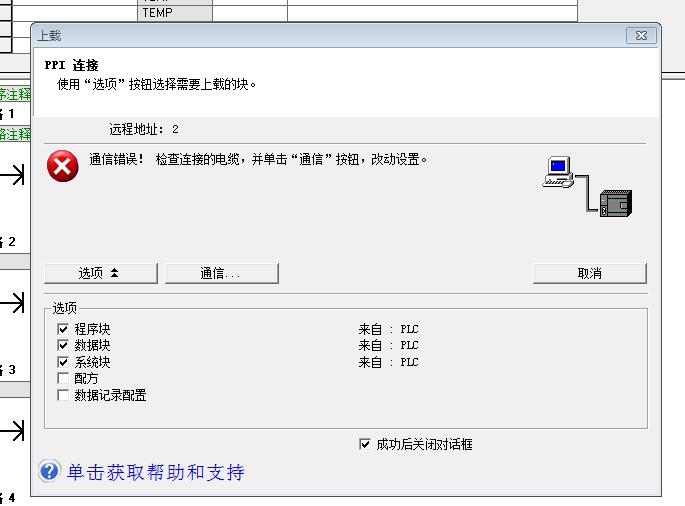Click 来自 : PLC text beside 程序块

(x=388, y=329)
